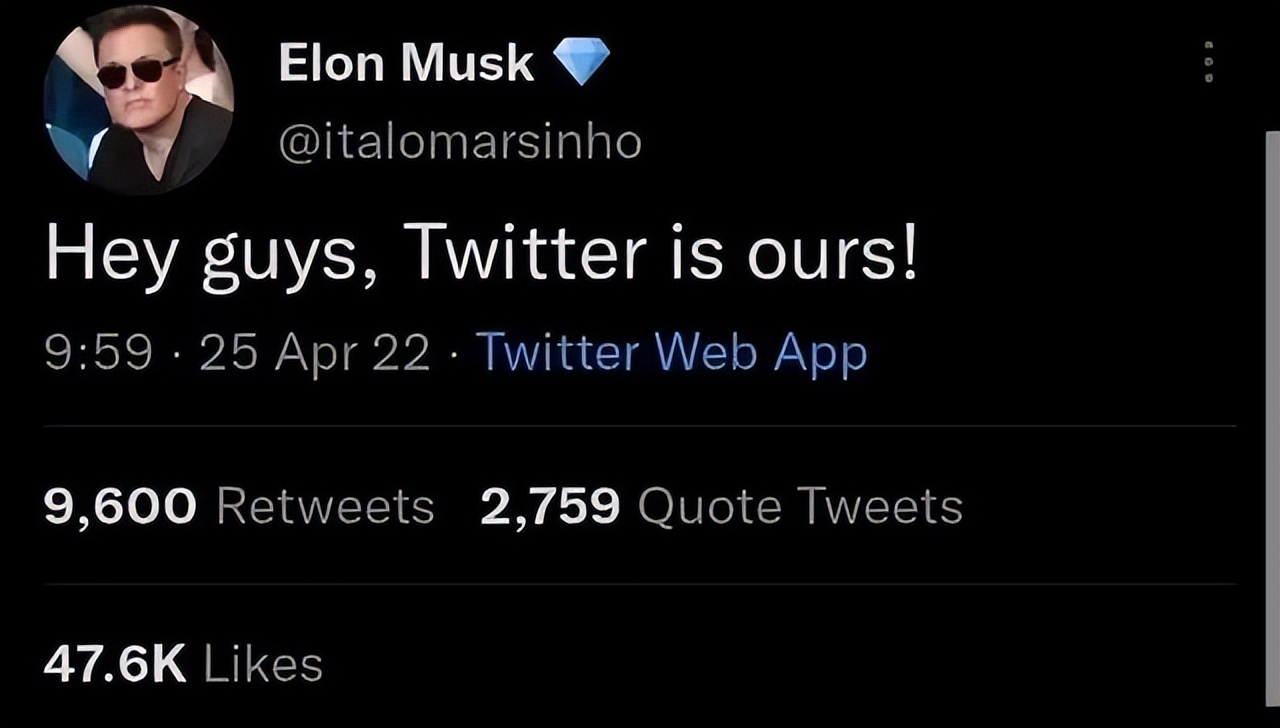
Task: View the 2,759 quote tweets number
Action: point(550,507)
